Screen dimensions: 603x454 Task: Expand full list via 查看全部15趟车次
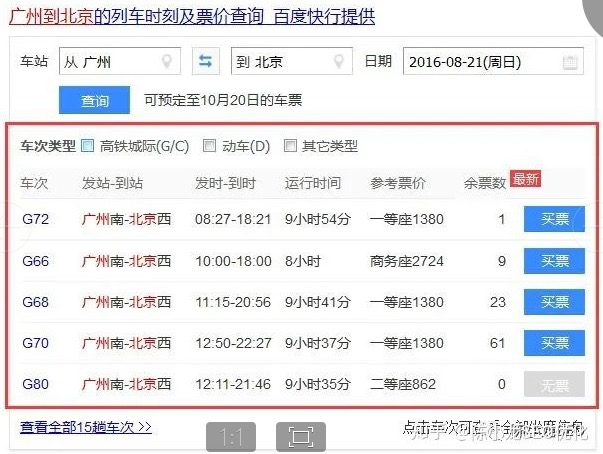tap(86, 427)
